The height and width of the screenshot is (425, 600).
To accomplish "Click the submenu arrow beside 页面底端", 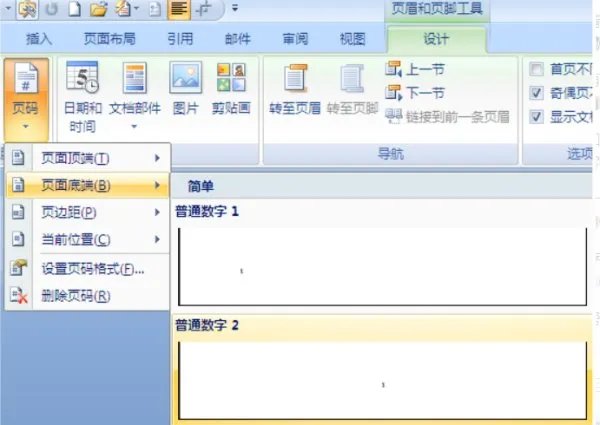I will point(157,185).
